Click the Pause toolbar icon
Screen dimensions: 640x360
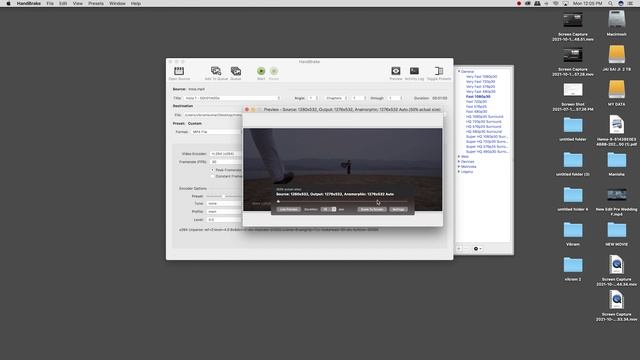274,71
